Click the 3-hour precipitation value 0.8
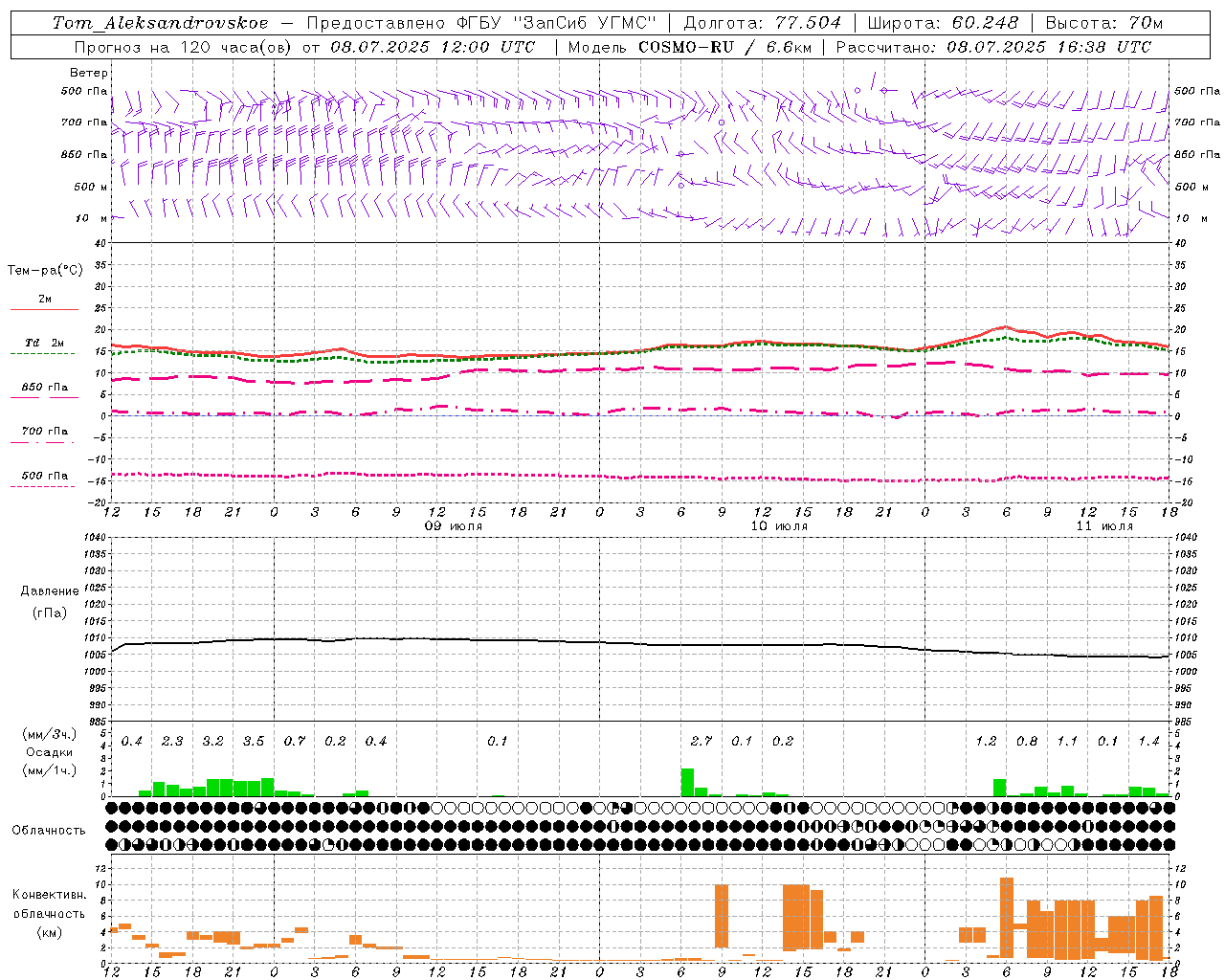Screen dimensions: 1225x980 (1026, 742)
